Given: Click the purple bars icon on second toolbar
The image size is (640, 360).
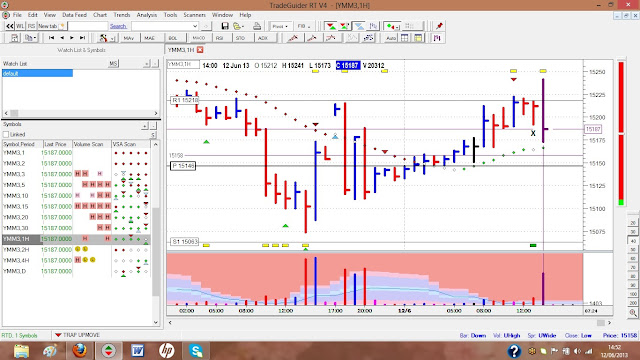Looking at the screenshot, I should coord(437,38).
